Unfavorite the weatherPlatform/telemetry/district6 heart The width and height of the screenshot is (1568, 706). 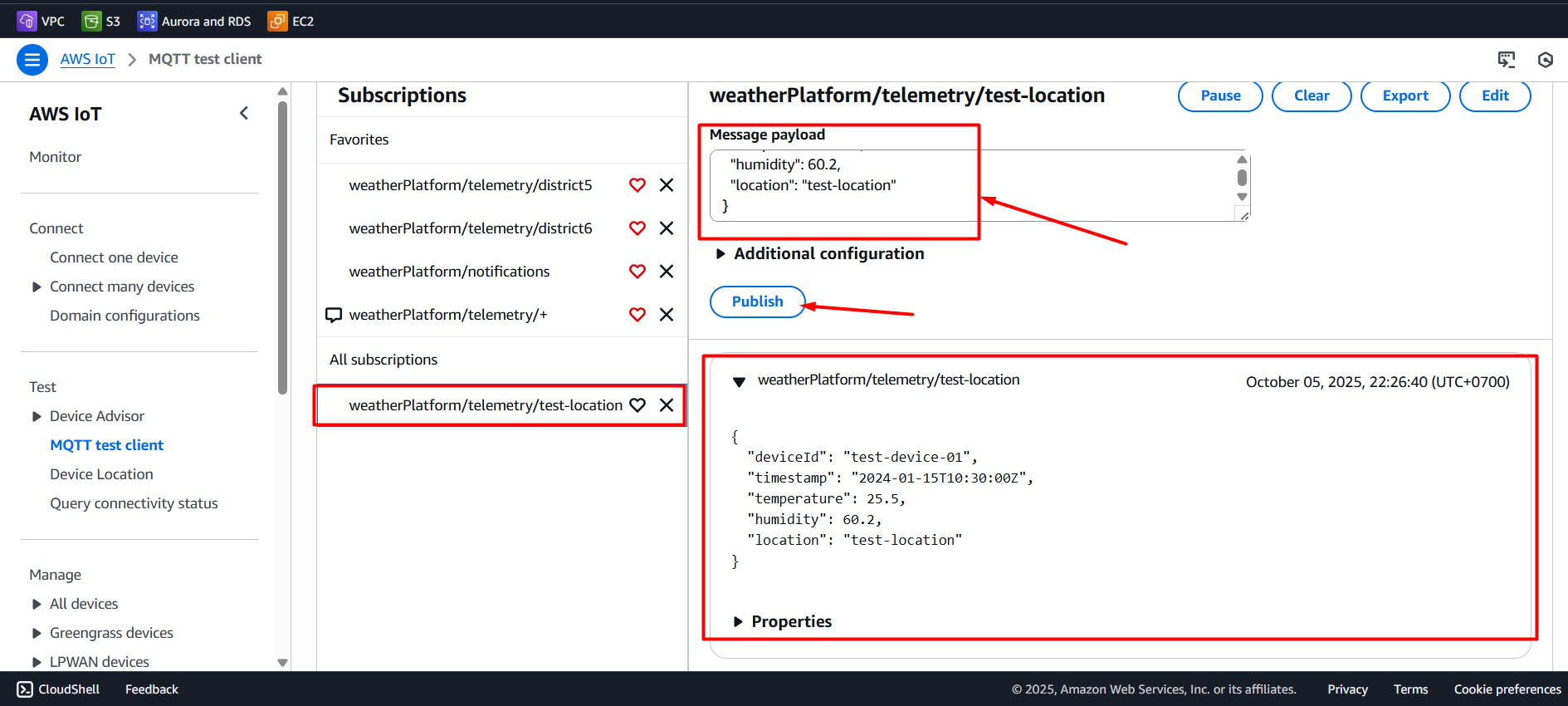pos(637,228)
